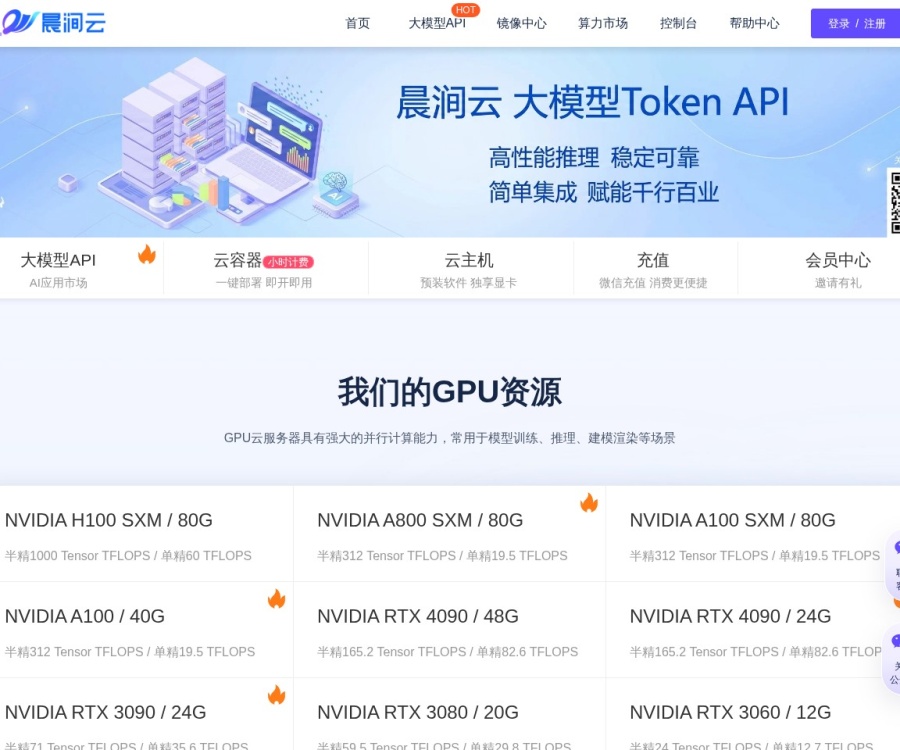
Task: Open the 首页 menu item
Action: point(357,24)
